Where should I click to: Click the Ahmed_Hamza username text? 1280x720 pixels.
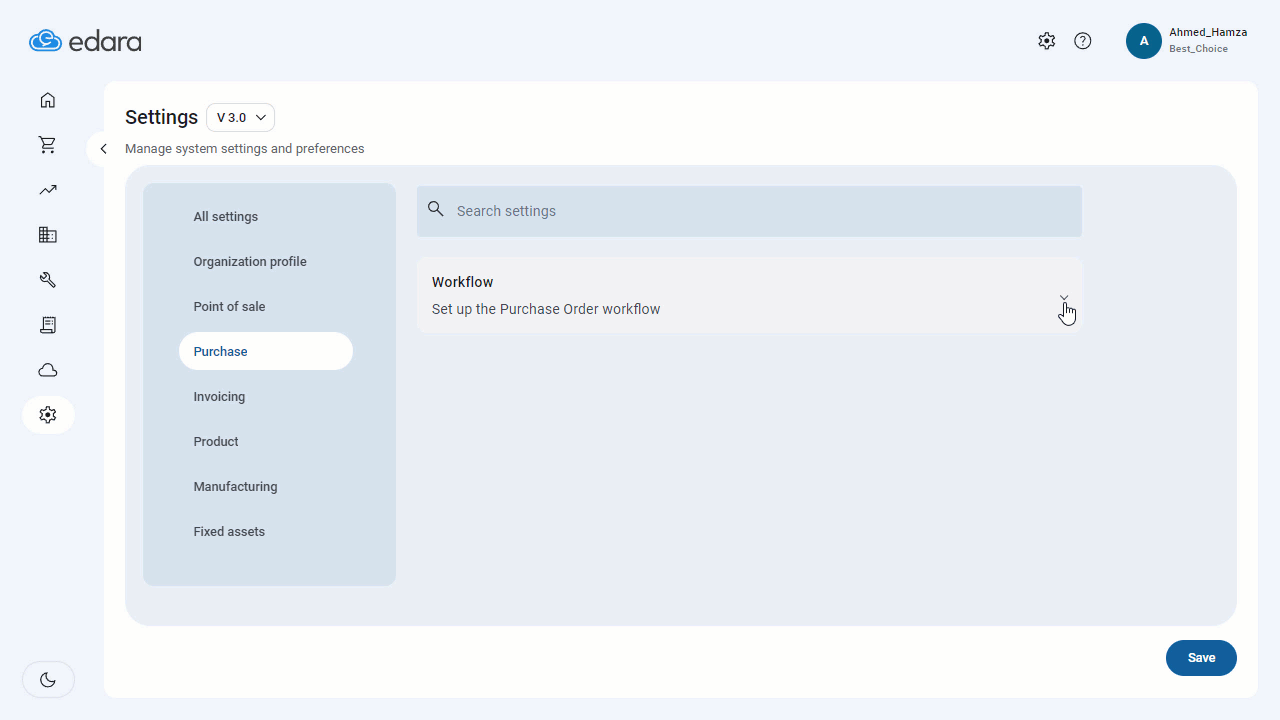1208,32
